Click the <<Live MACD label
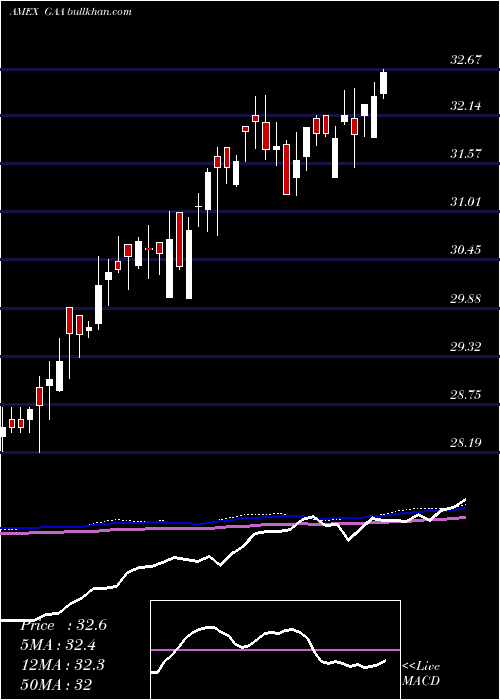This screenshot has height=700, width=500. coord(421,673)
